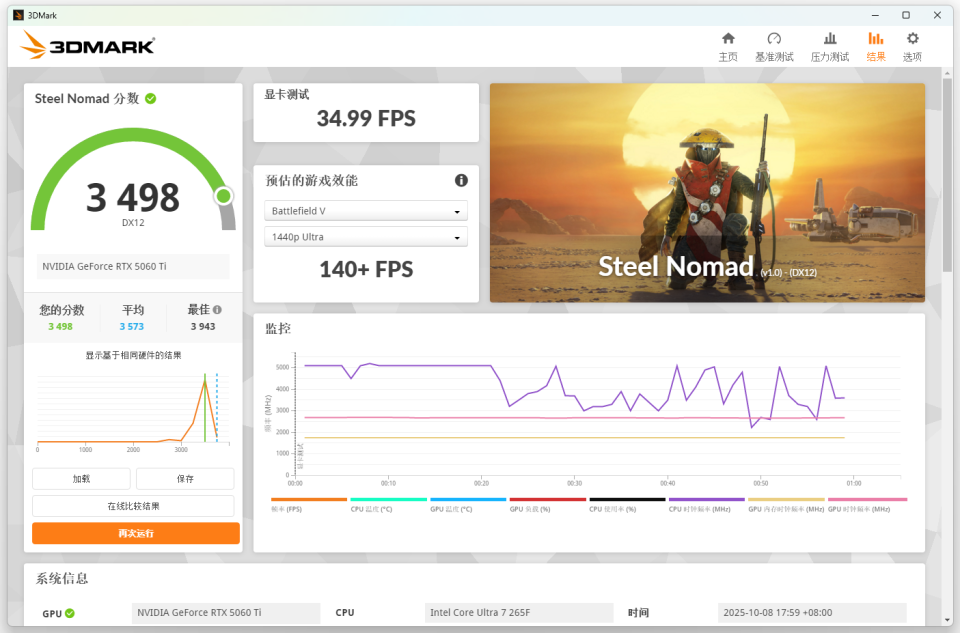The height and width of the screenshot is (633, 960).
Task: Click the 显卡测试 label
Action: point(287,95)
